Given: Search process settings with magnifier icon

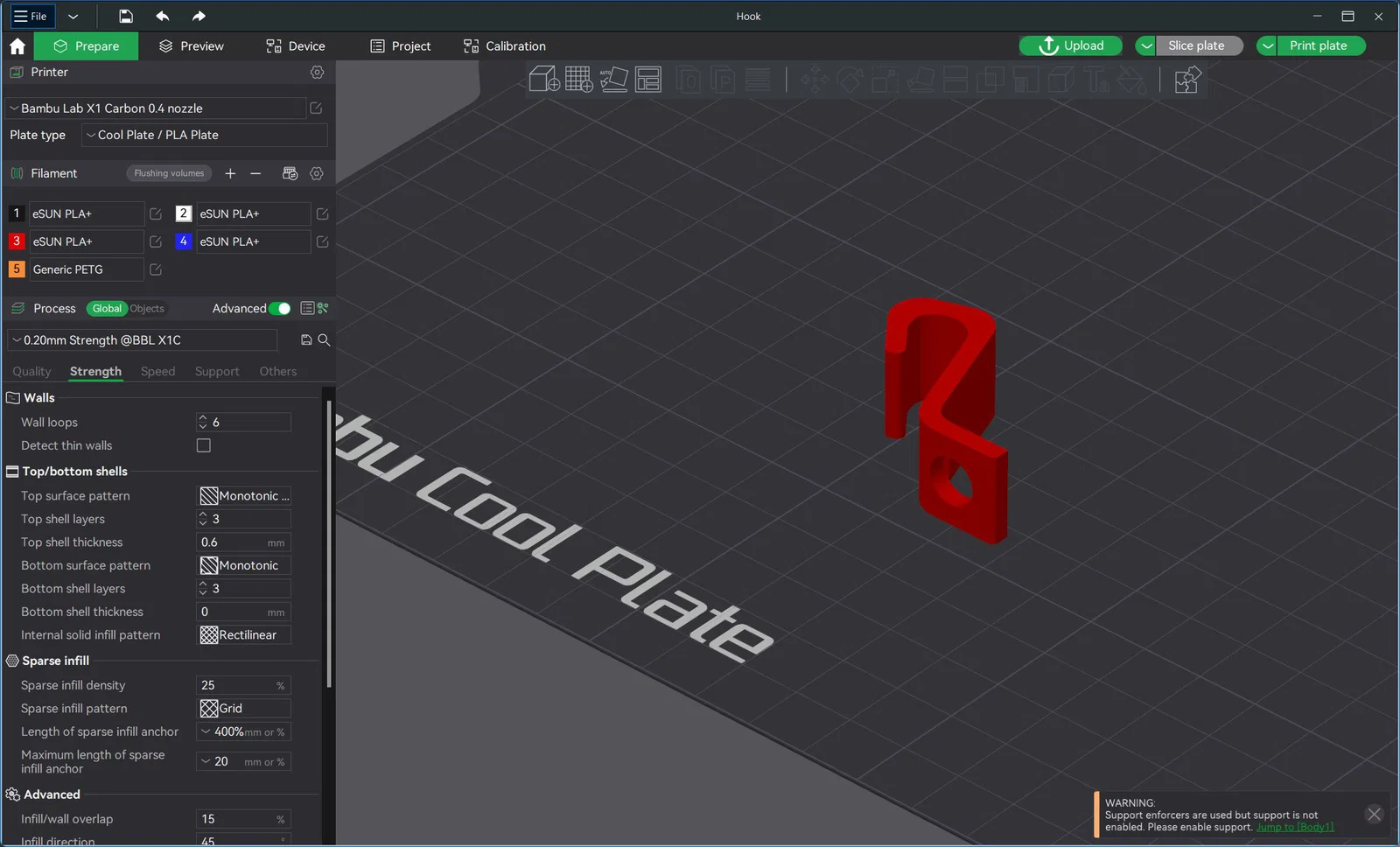Looking at the screenshot, I should pyautogui.click(x=324, y=340).
